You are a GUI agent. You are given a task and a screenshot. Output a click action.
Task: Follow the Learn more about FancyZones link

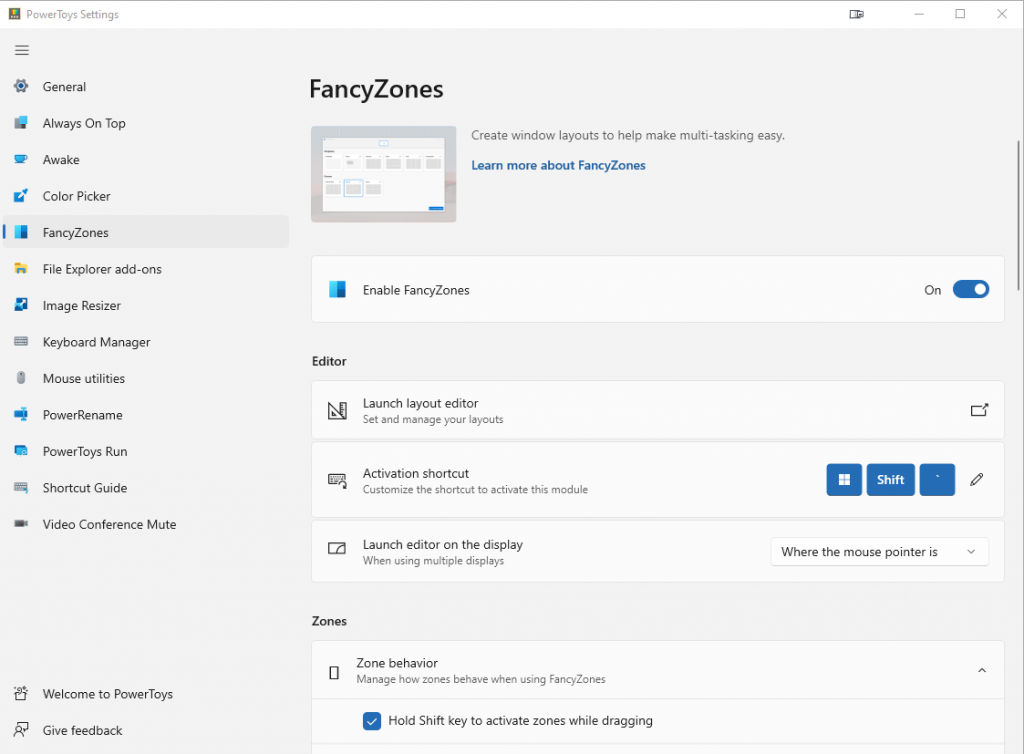[558, 165]
